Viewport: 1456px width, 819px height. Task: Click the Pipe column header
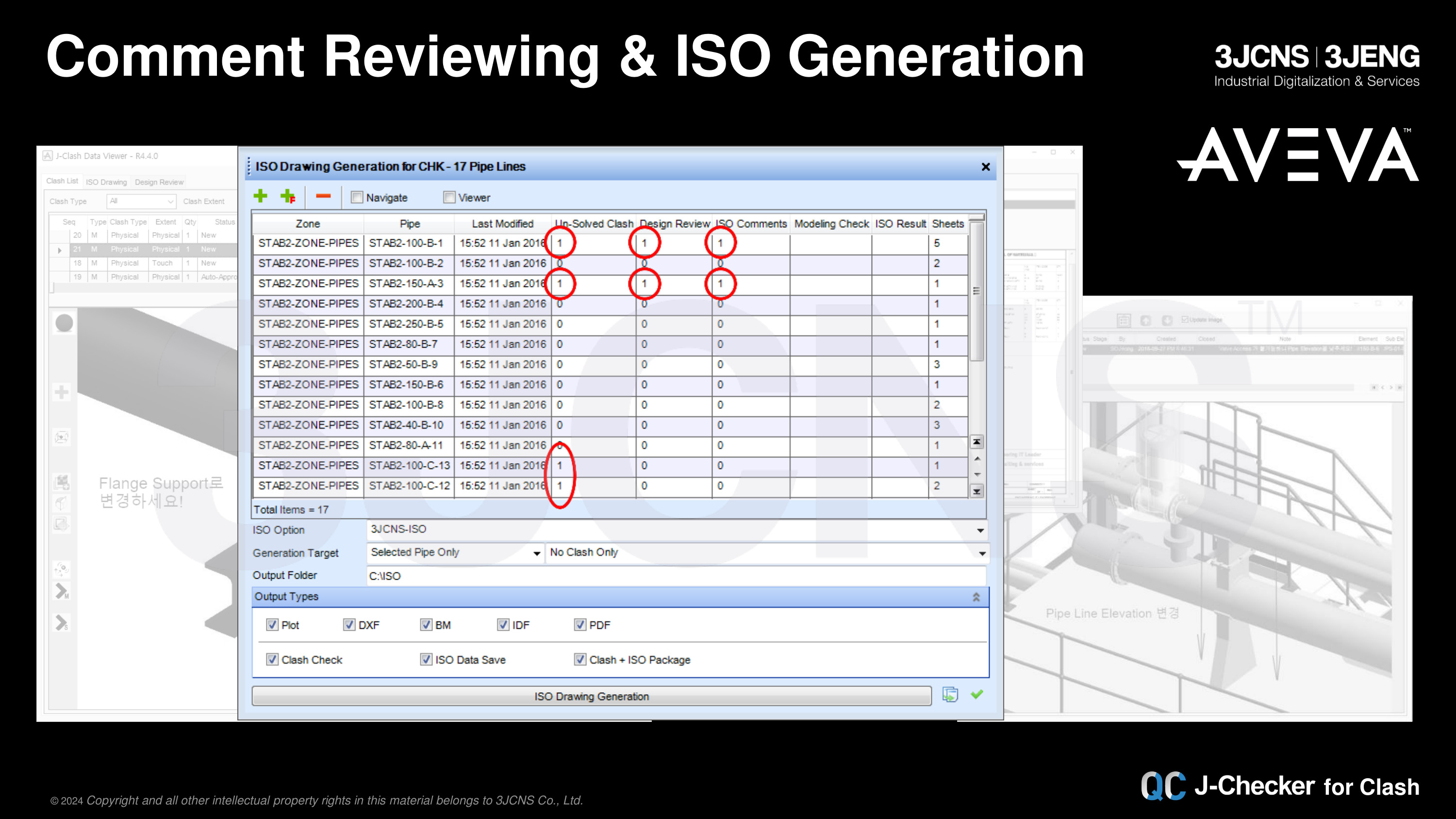click(x=410, y=224)
